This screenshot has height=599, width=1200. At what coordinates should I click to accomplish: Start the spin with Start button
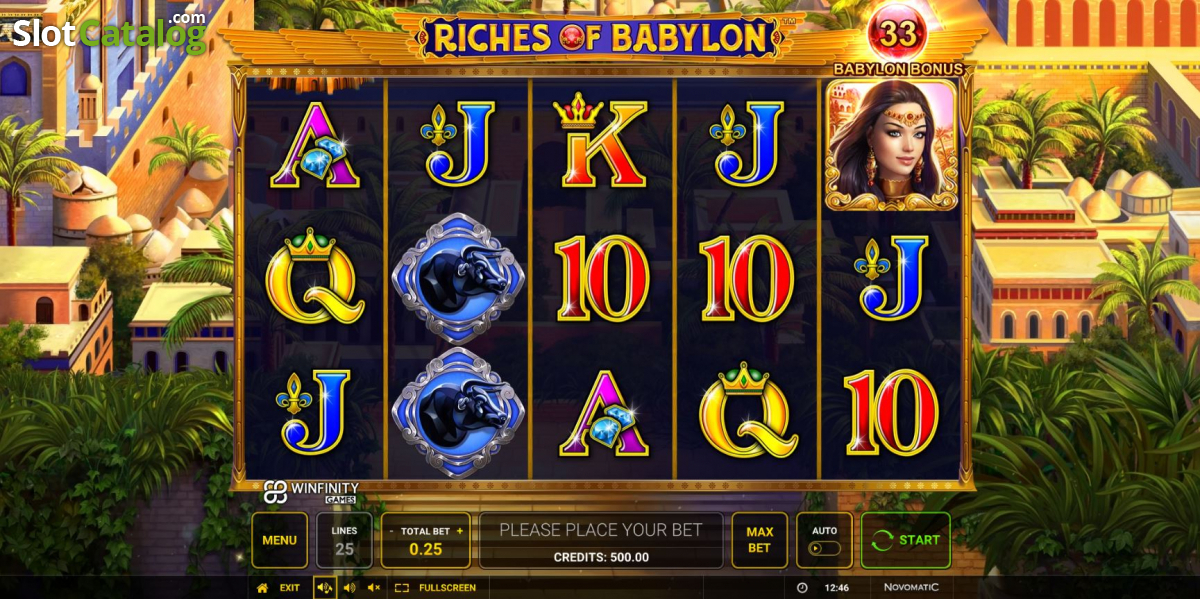[906, 540]
